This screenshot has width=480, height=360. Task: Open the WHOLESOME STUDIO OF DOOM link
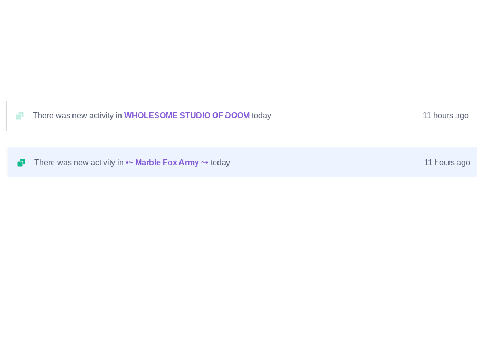[187, 115]
